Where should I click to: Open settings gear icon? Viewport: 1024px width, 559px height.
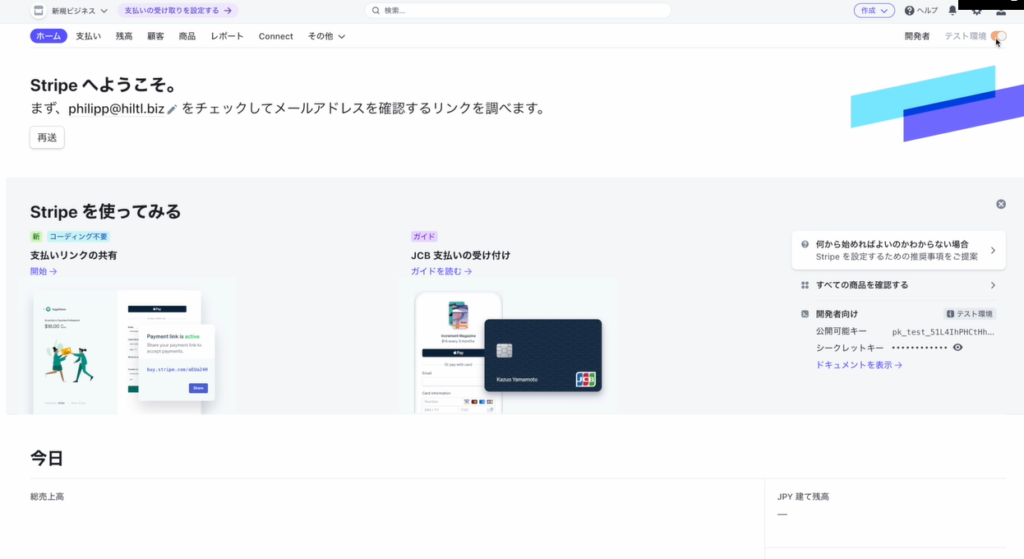click(x=977, y=11)
